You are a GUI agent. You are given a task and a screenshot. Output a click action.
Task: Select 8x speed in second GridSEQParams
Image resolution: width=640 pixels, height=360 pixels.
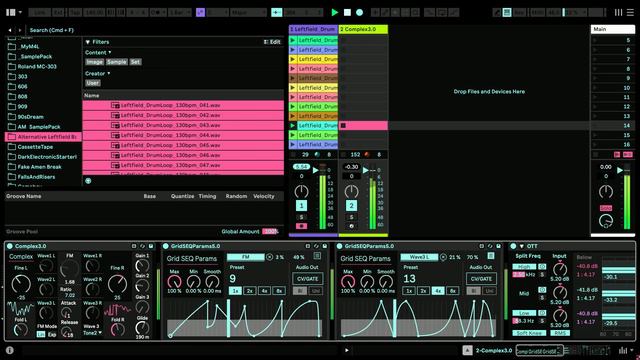click(x=453, y=291)
